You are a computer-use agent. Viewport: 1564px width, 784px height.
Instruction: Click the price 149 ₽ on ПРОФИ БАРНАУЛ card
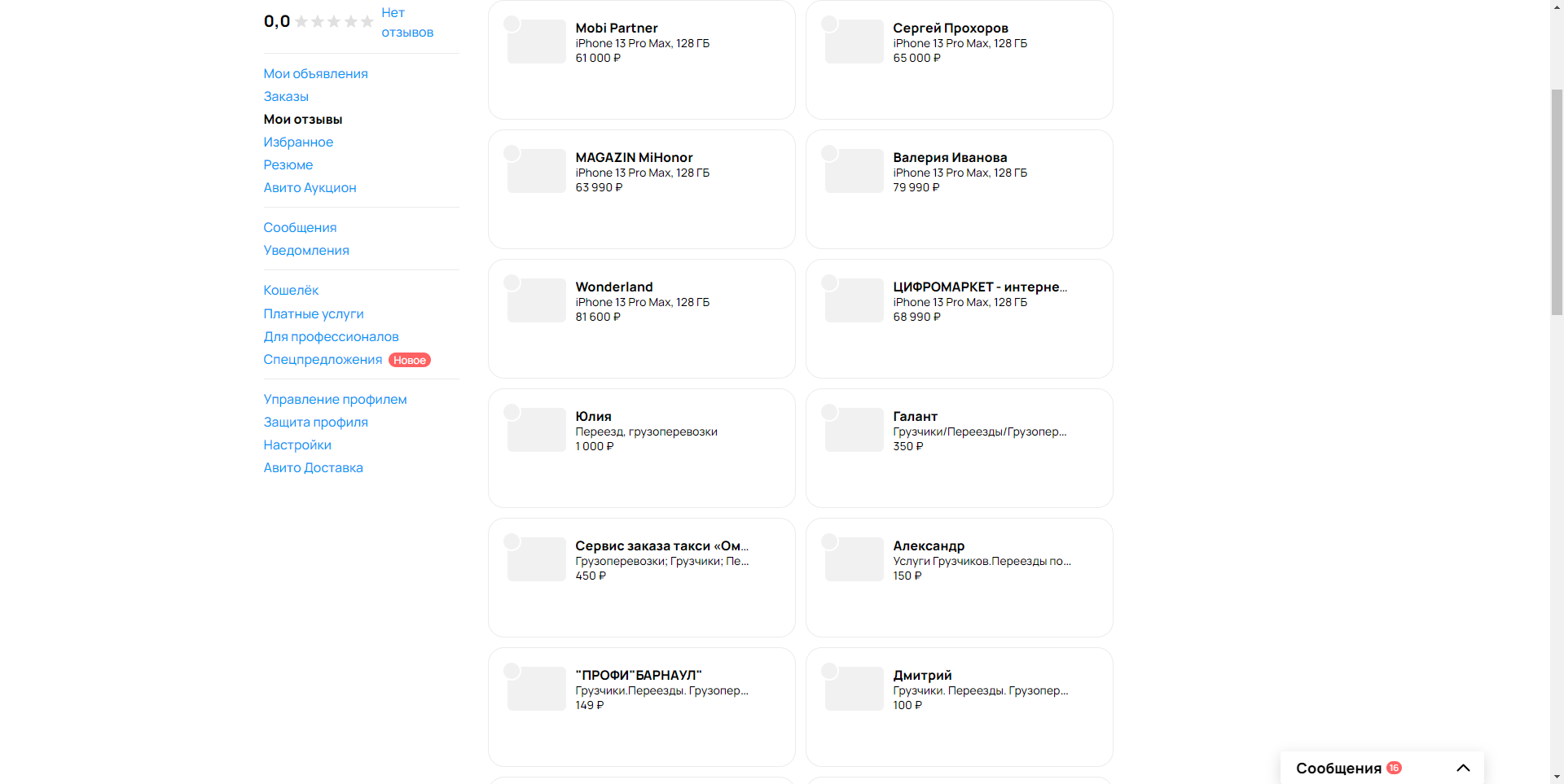point(590,706)
